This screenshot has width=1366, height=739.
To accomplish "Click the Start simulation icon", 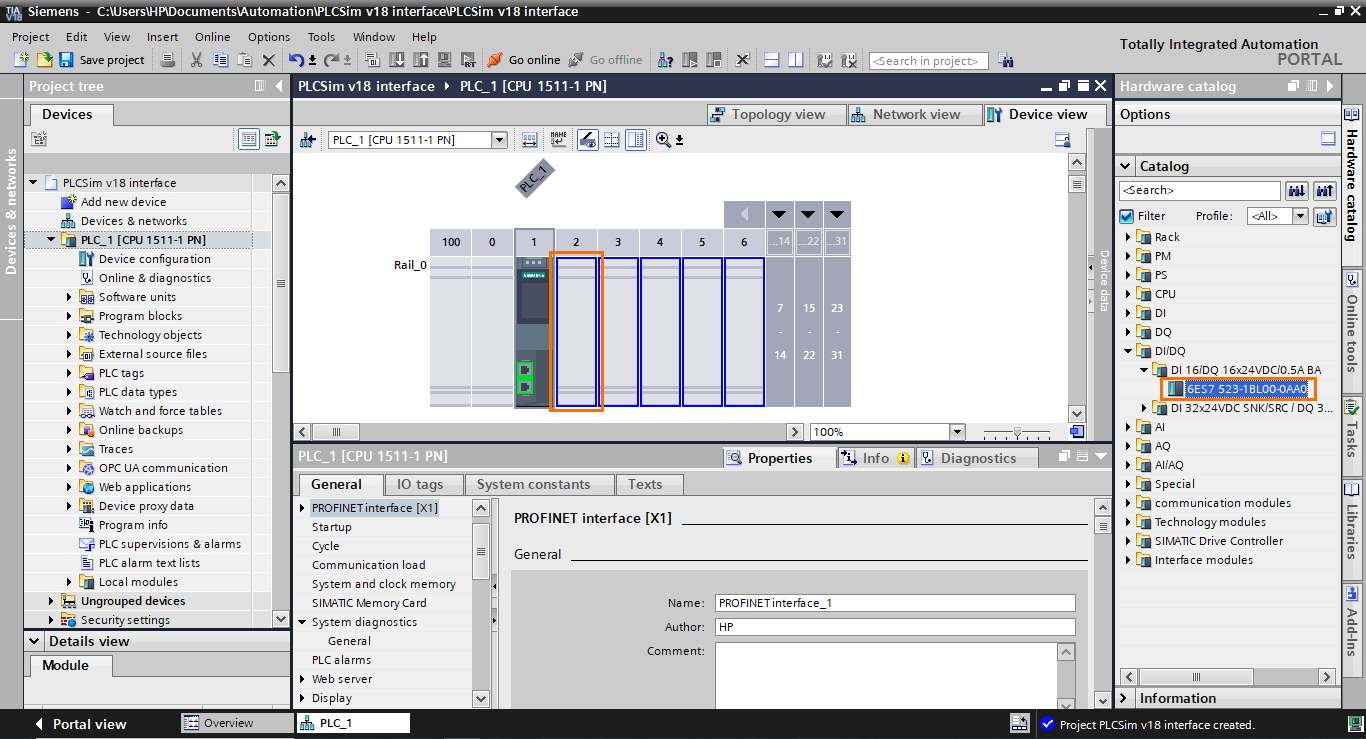I will (443, 60).
